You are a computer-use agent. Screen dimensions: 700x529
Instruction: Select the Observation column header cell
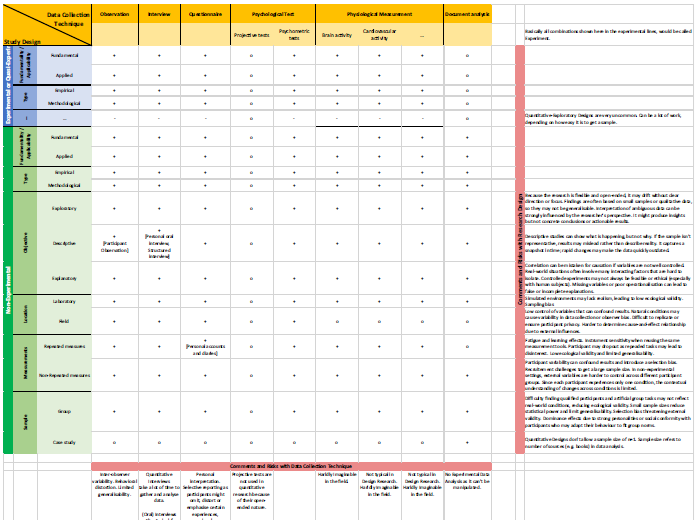(115, 14)
